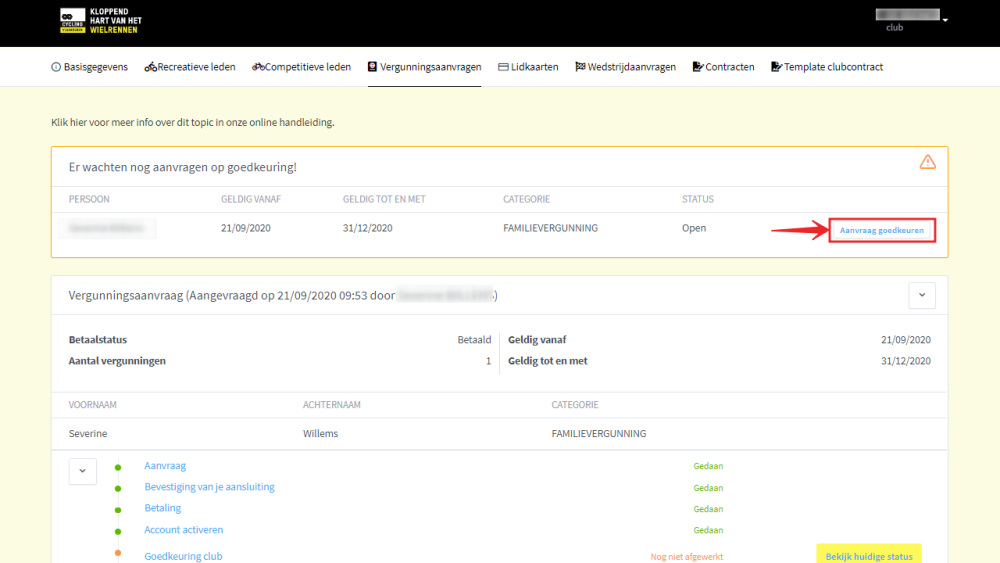Click the 'Open' status cell
Image resolution: width=1000 pixels, height=563 pixels.
(694, 228)
